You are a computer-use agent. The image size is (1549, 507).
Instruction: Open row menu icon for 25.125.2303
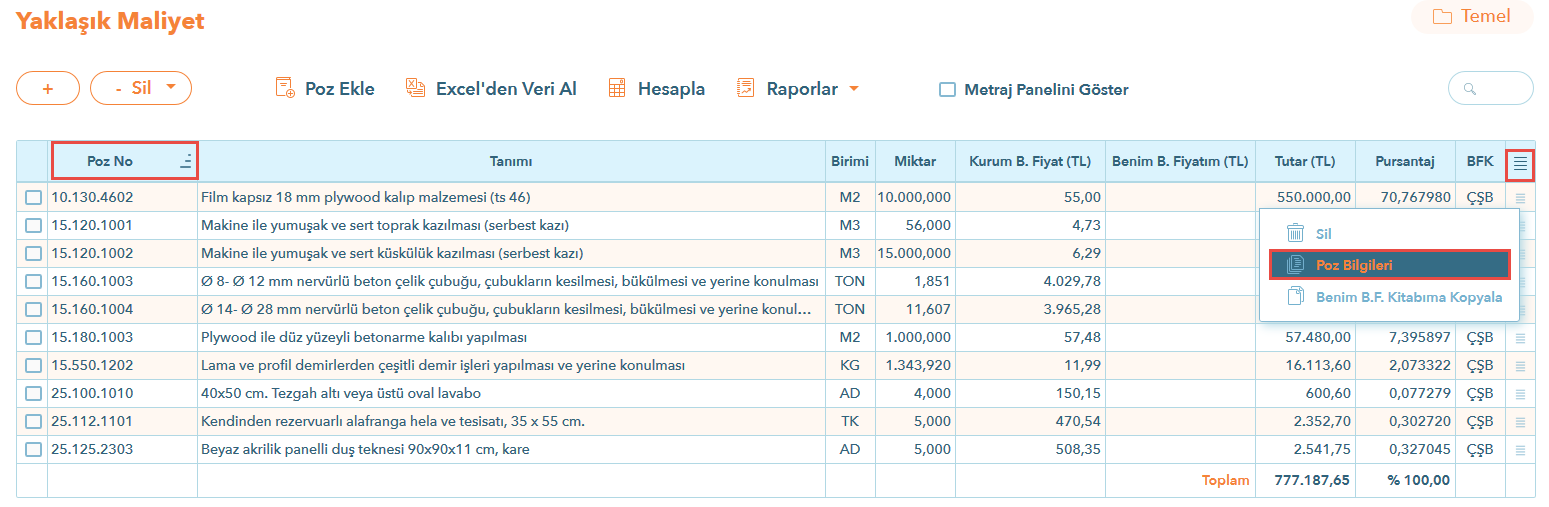1520,450
